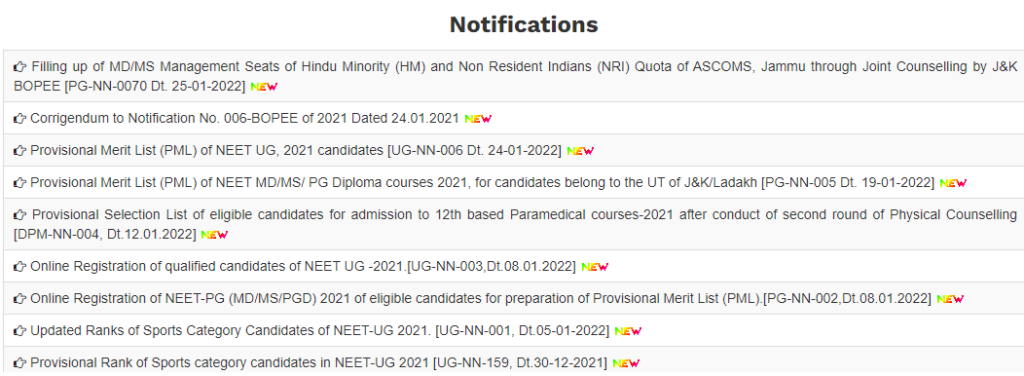Viewport: 1024px width, 376px height.
Task: Open PML of NEET MD/MS PG Diploma courses
Action: pos(483,183)
